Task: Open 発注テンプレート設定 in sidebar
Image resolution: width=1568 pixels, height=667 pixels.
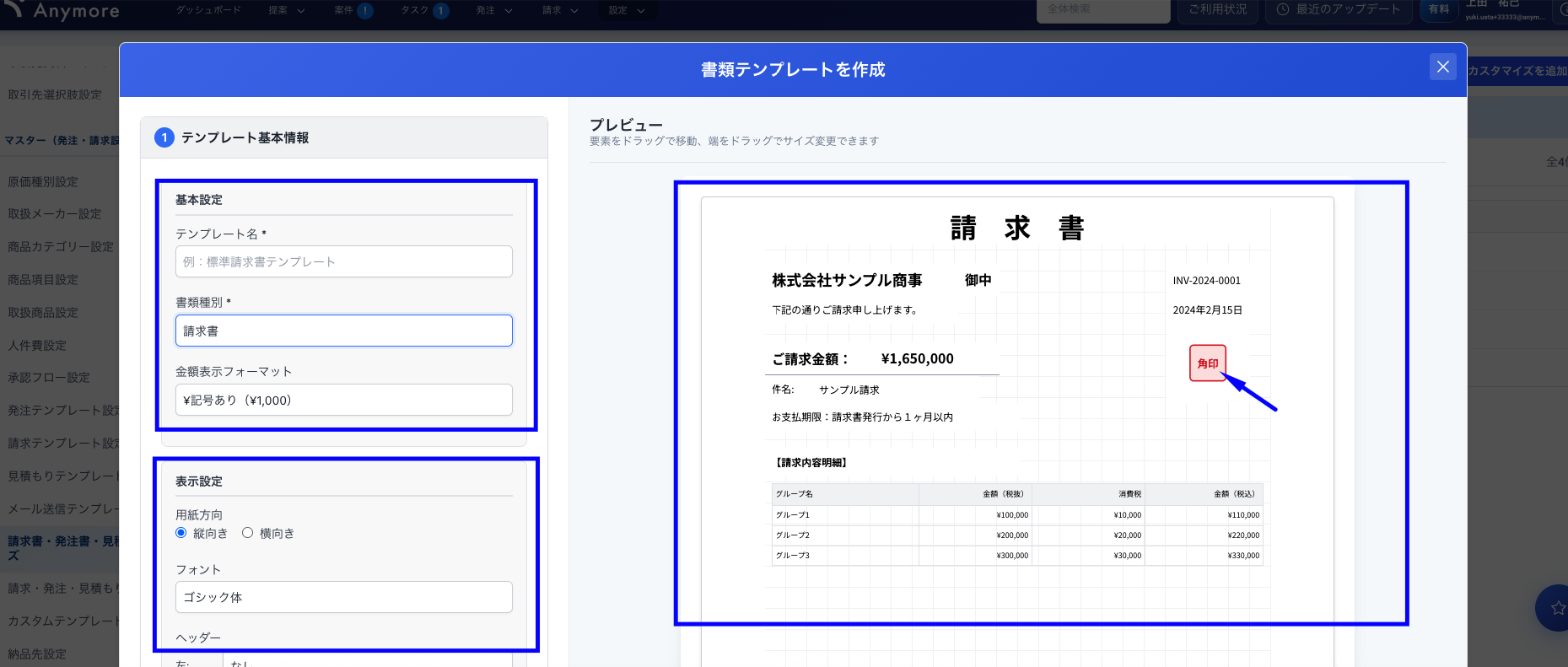Action: pos(63,411)
